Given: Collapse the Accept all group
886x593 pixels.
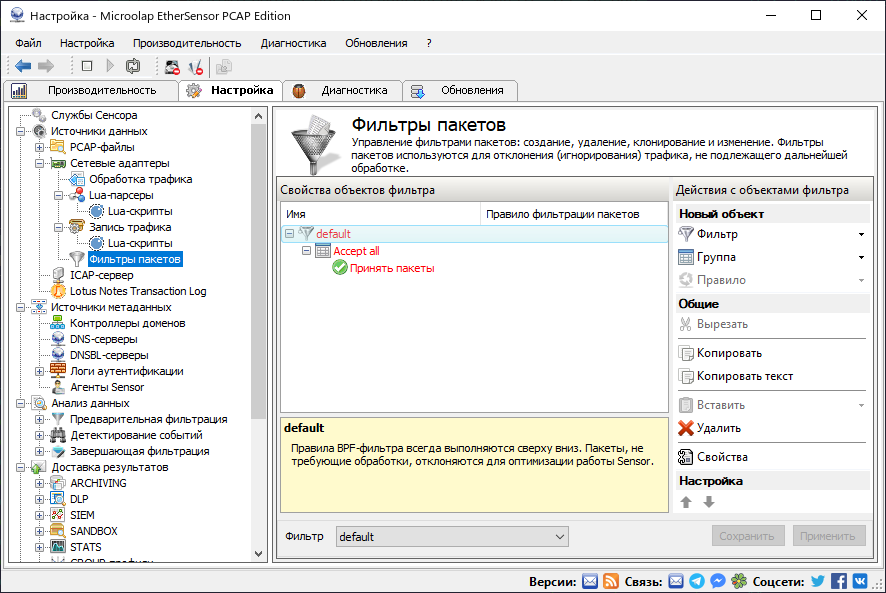Looking at the screenshot, I should (305, 250).
